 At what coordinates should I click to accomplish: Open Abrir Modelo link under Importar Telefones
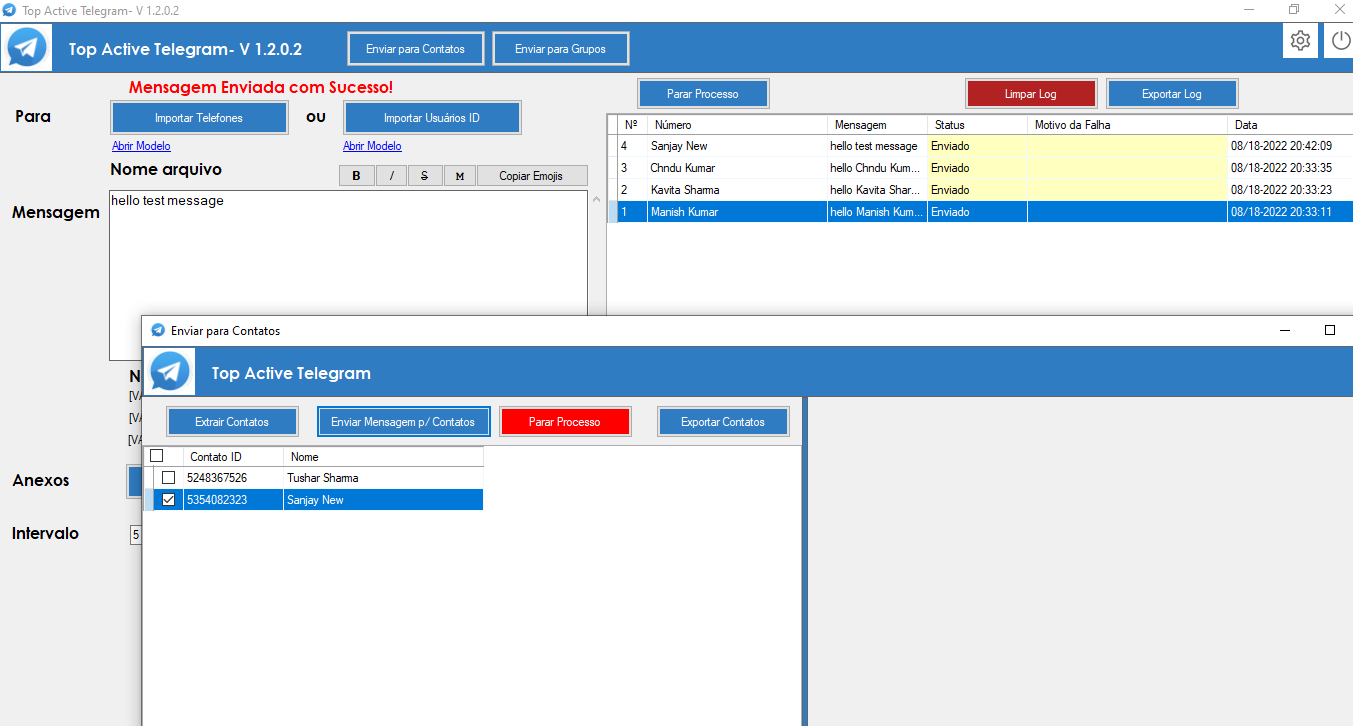(141, 146)
